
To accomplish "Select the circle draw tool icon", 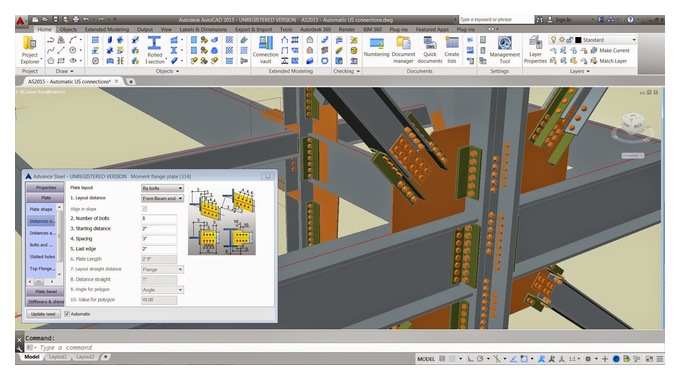I will [x=73, y=50].
